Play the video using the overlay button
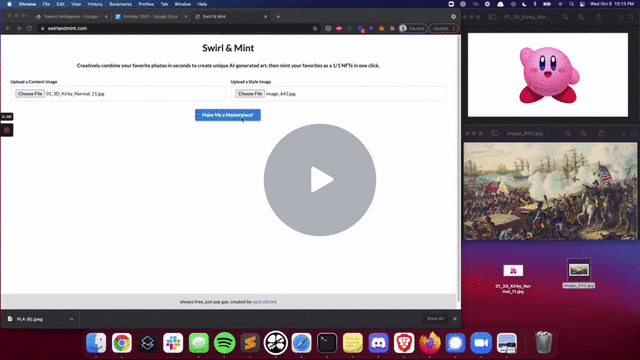The image size is (640, 360). click(320, 180)
